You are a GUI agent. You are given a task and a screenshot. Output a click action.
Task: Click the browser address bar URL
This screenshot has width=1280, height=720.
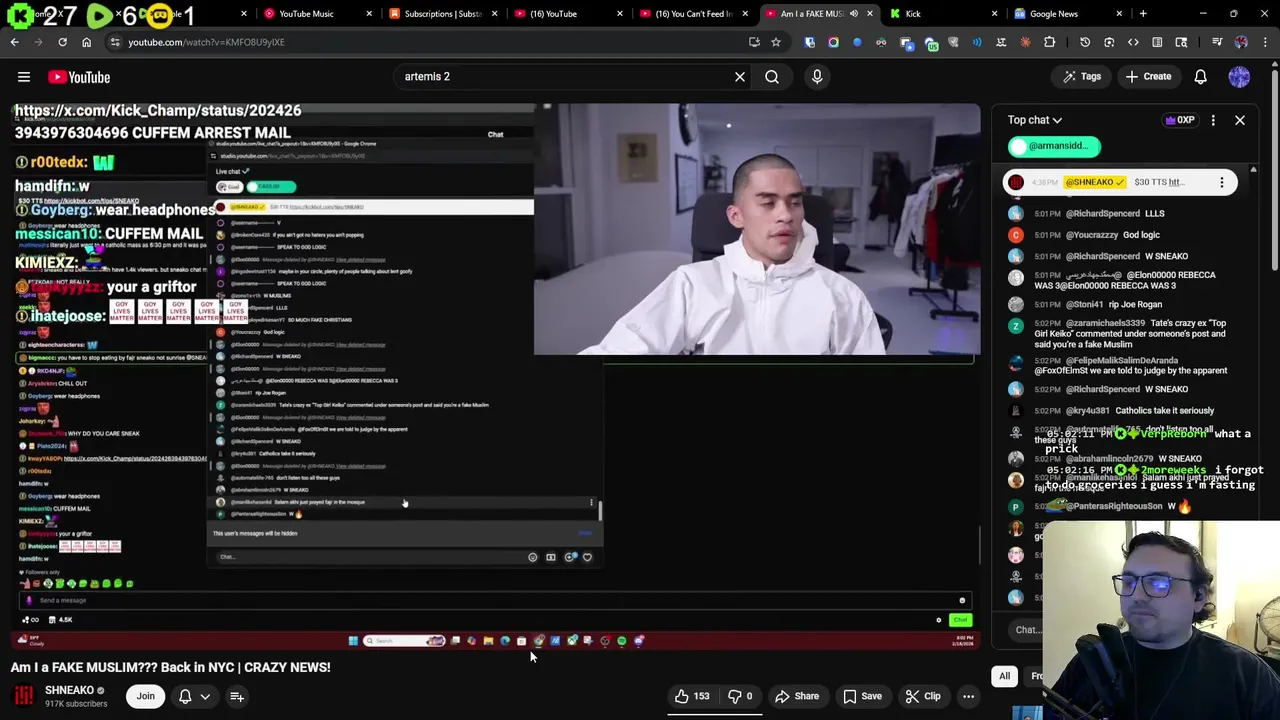tap(206, 42)
